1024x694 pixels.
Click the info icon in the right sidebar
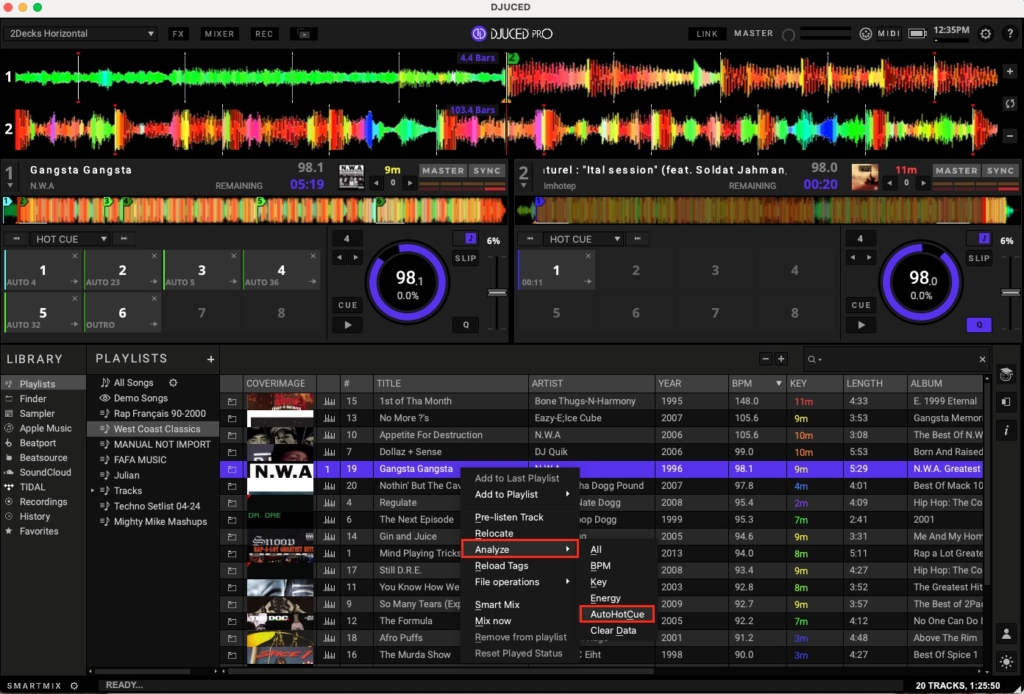tap(1006, 430)
